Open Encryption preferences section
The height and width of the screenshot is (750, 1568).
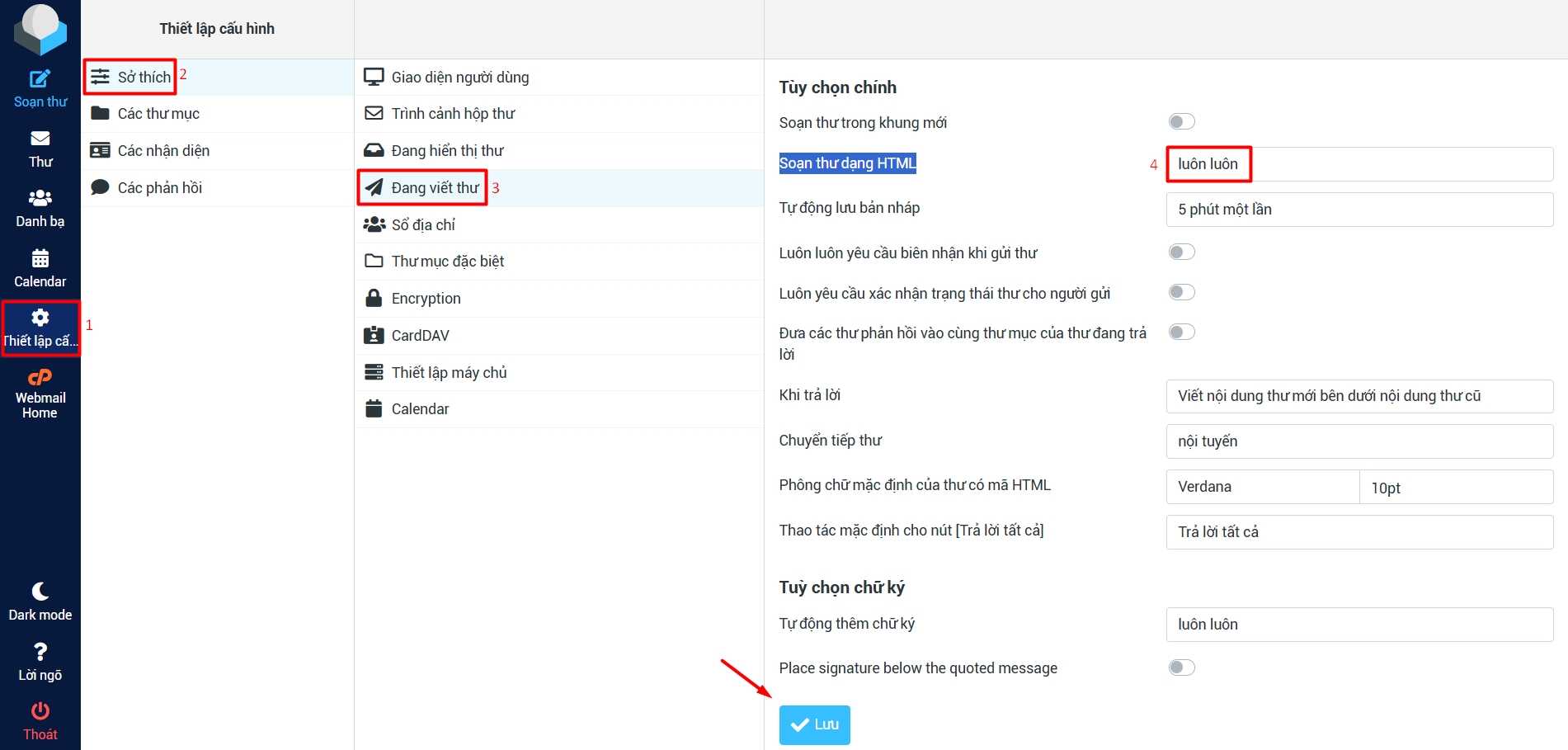(x=426, y=299)
